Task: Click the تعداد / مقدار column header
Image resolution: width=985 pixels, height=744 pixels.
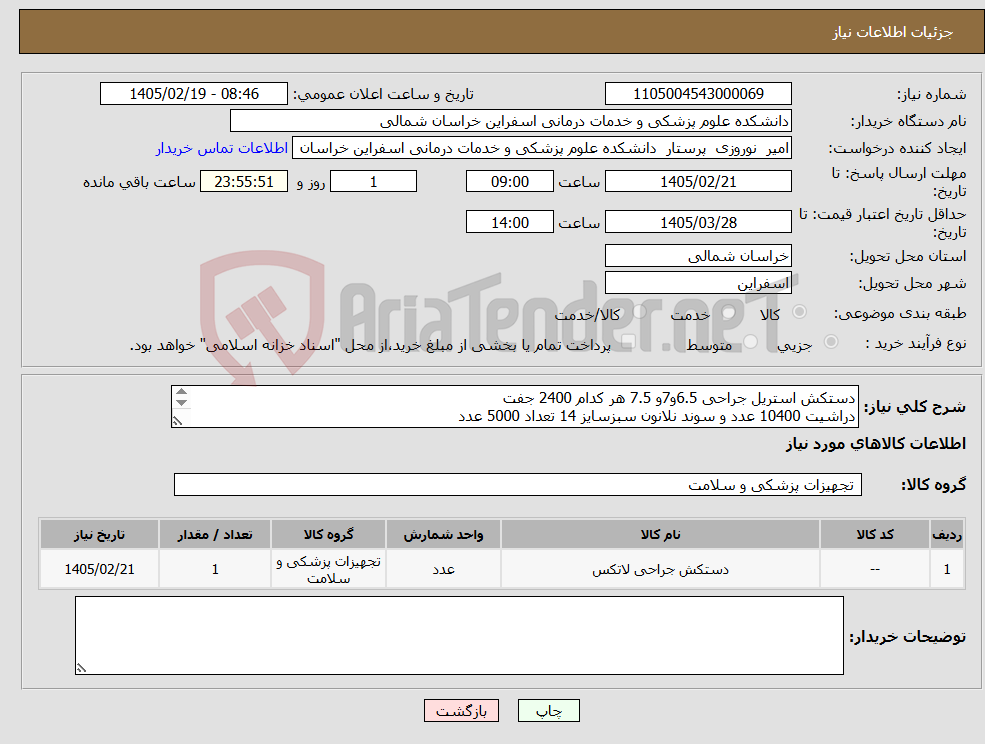Action: click(215, 535)
